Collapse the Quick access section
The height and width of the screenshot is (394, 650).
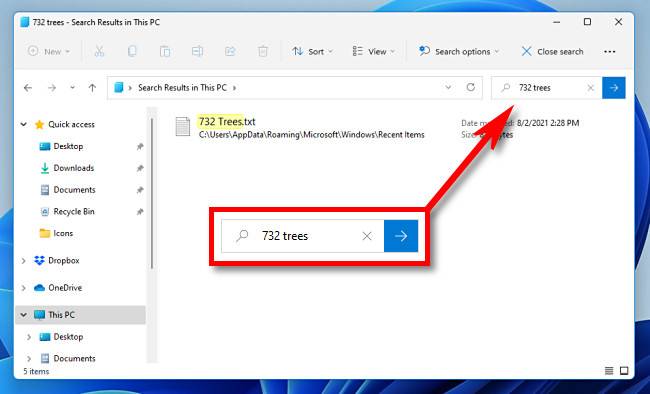pyautogui.click(x=24, y=124)
